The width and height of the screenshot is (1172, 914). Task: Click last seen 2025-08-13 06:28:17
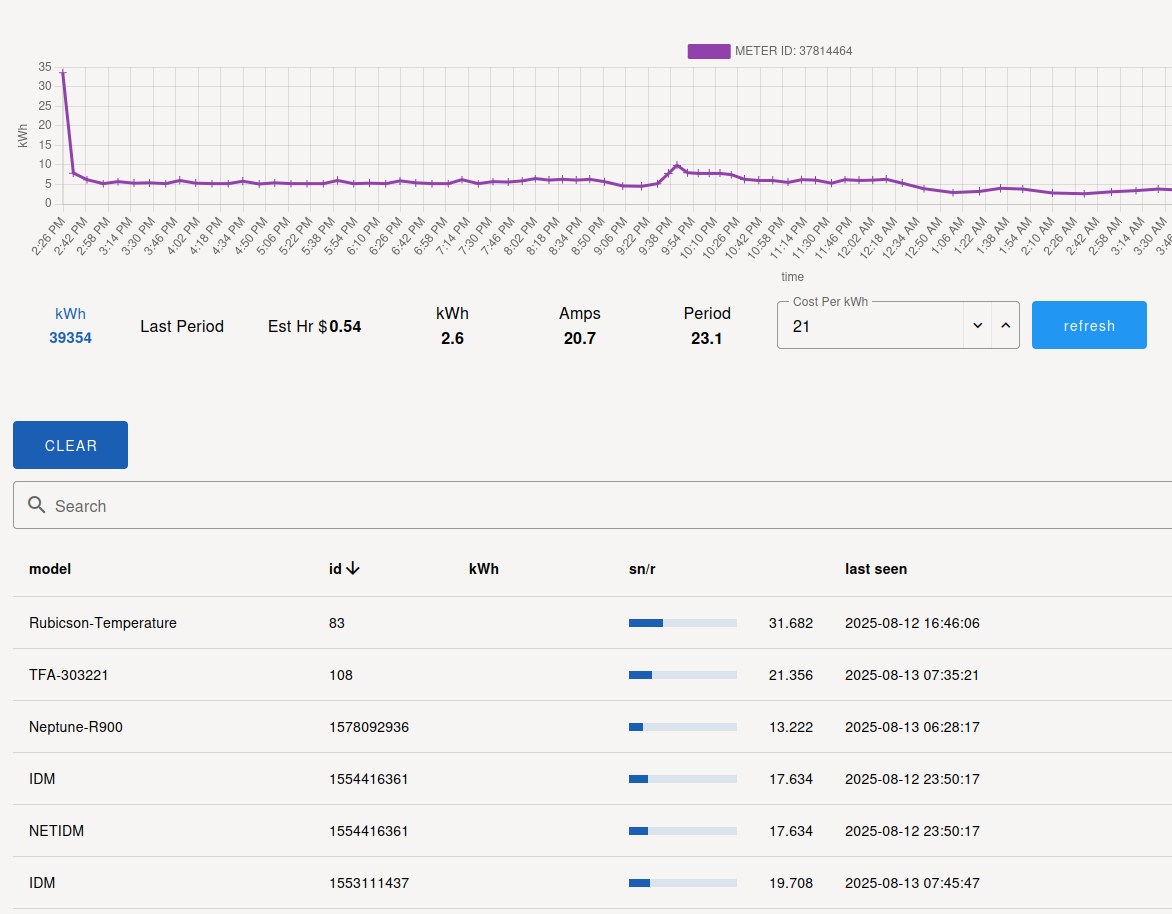(x=912, y=727)
